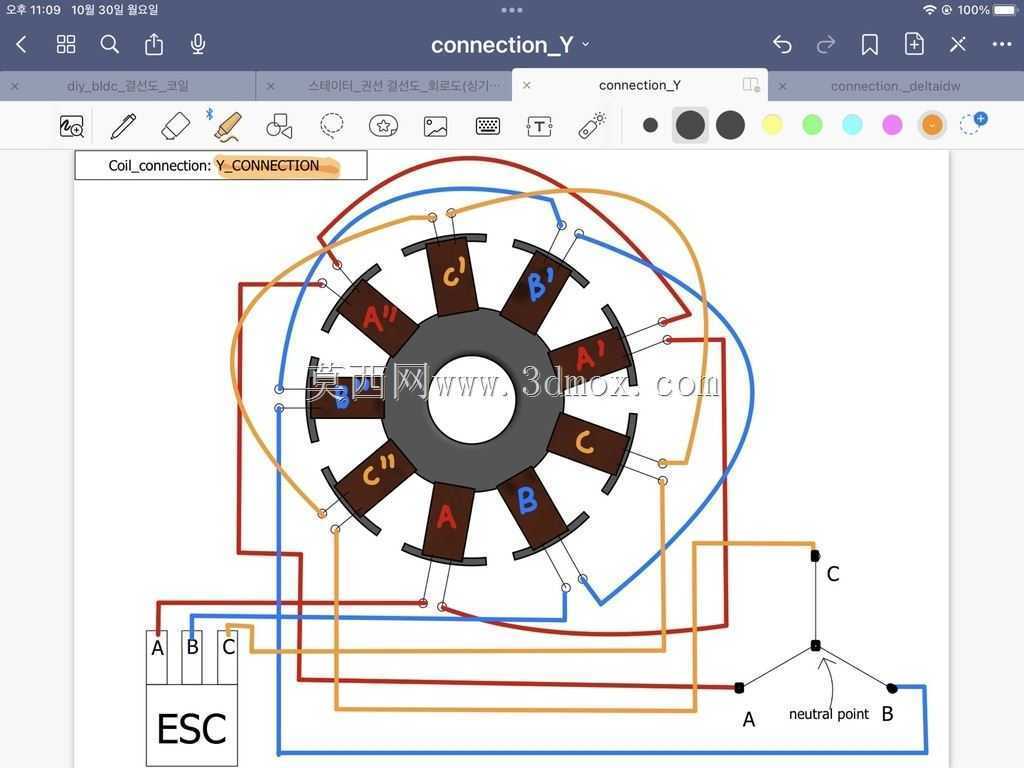Image resolution: width=1024 pixels, height=768 pixels.
Task: Pick the orange highlighter color
Action: [932, 125]
